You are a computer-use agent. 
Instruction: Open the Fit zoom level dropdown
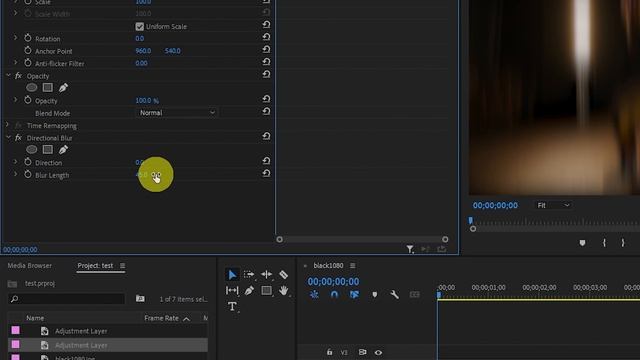click(x=553, y=205)
